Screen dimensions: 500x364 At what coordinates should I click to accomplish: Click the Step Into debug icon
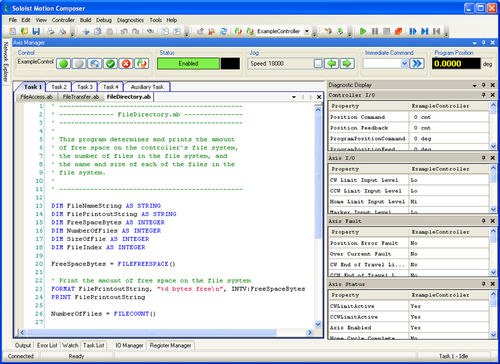pos(413,31)
